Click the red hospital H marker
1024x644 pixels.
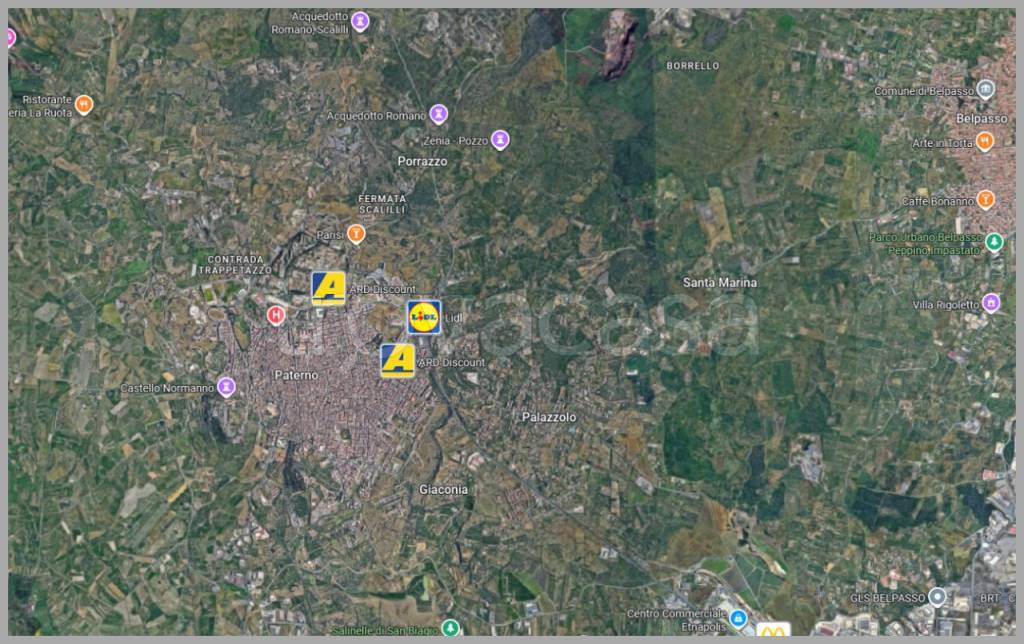(x=277, y=315)
